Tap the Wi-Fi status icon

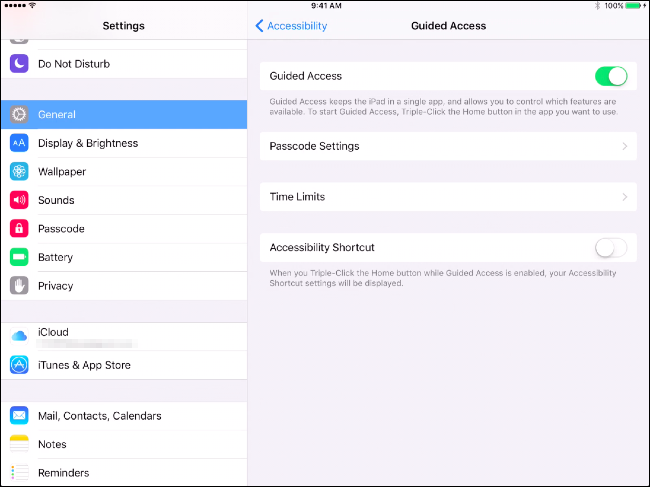pyautogui.click(x=32, y=5)
